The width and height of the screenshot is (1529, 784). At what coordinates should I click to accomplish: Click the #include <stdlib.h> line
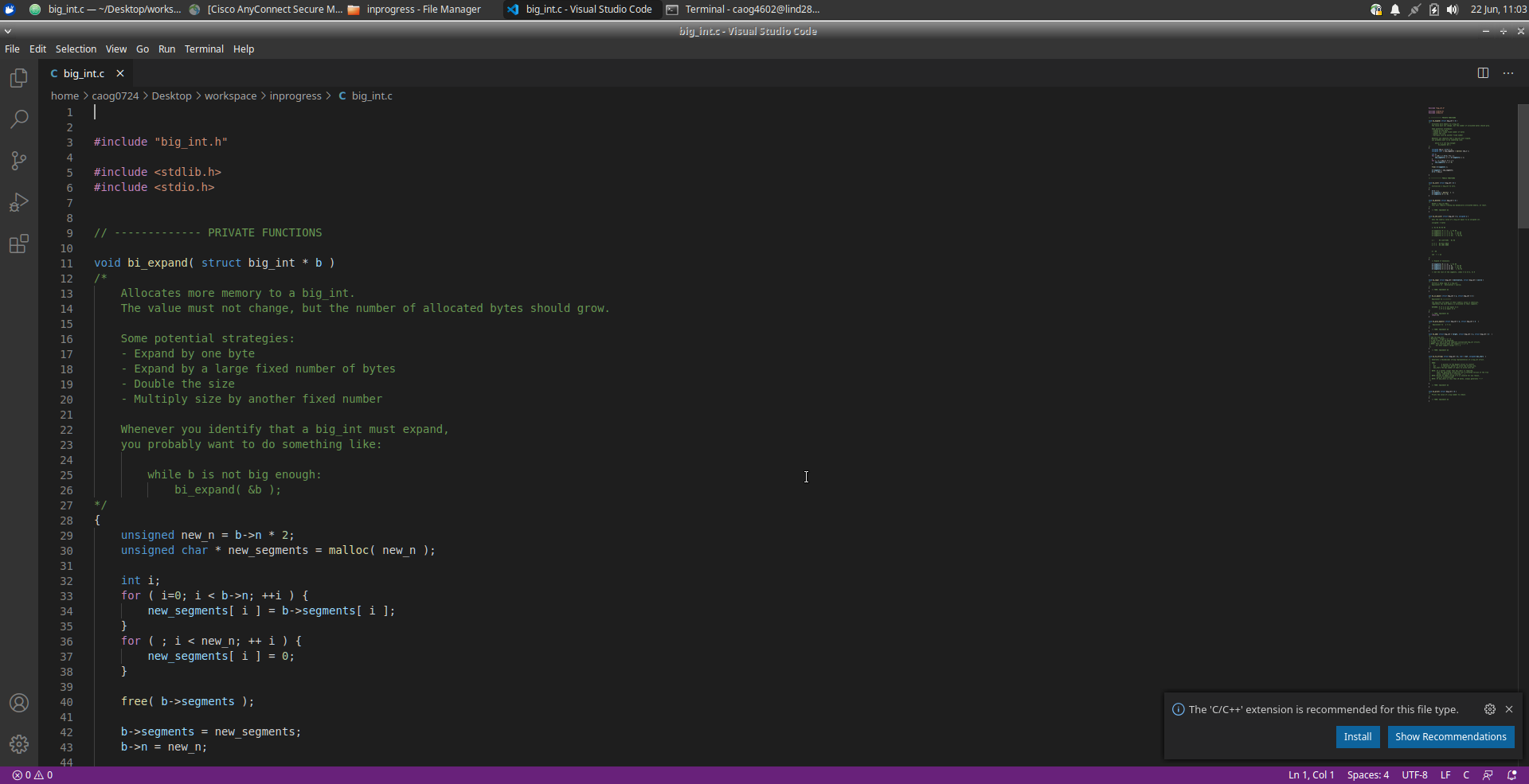[158, 173]
